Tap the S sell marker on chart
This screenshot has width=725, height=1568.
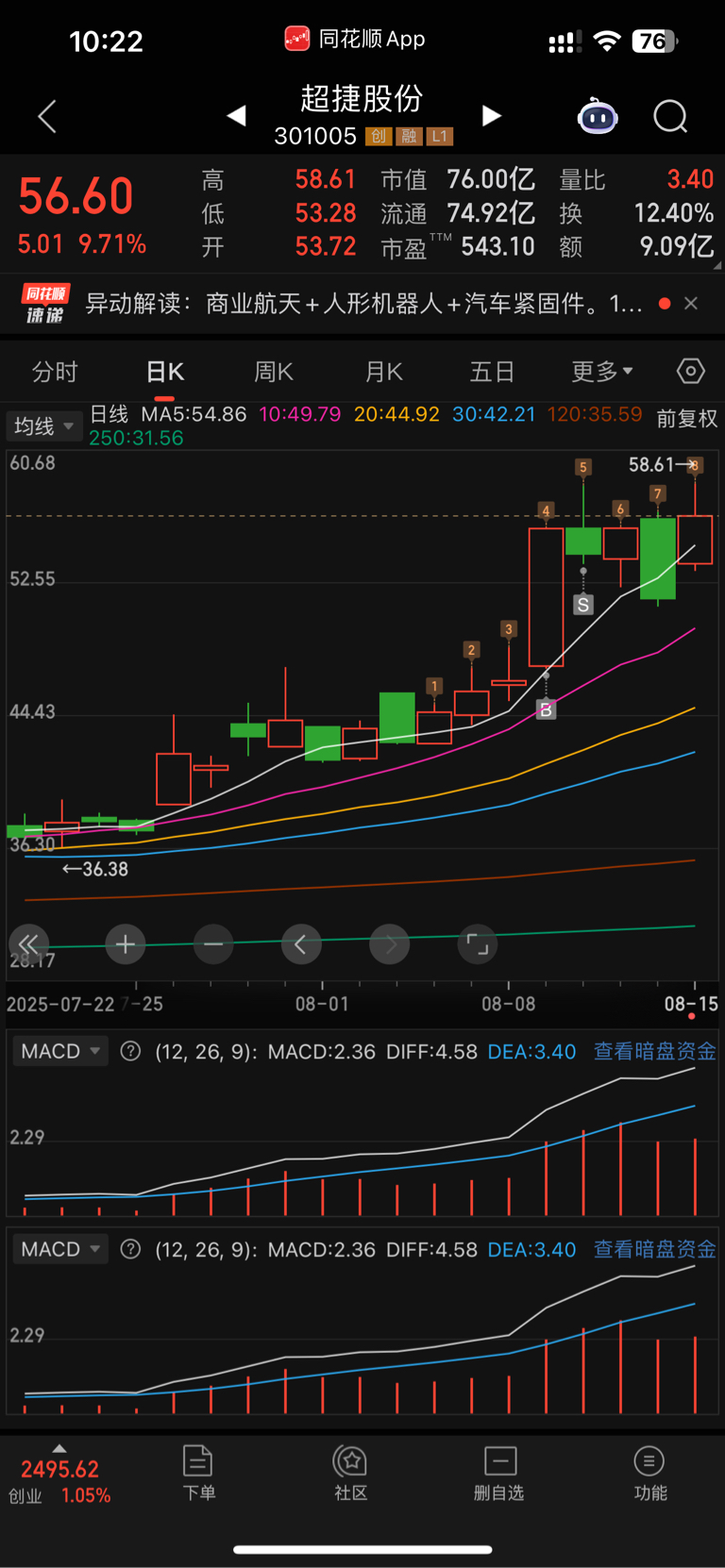point(583,605)
